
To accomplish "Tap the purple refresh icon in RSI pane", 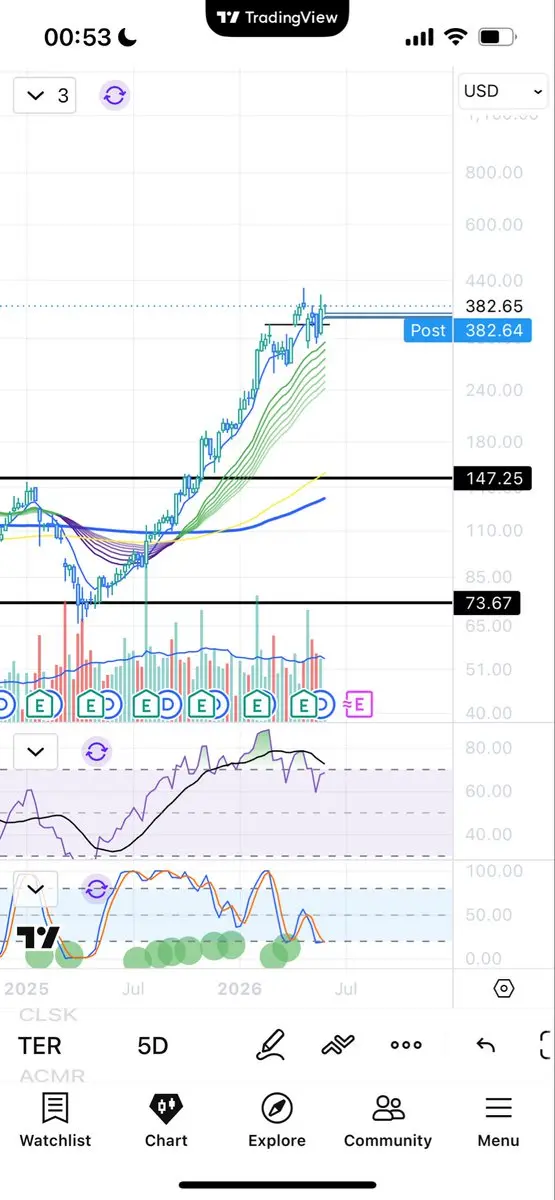I will [96, 751].
